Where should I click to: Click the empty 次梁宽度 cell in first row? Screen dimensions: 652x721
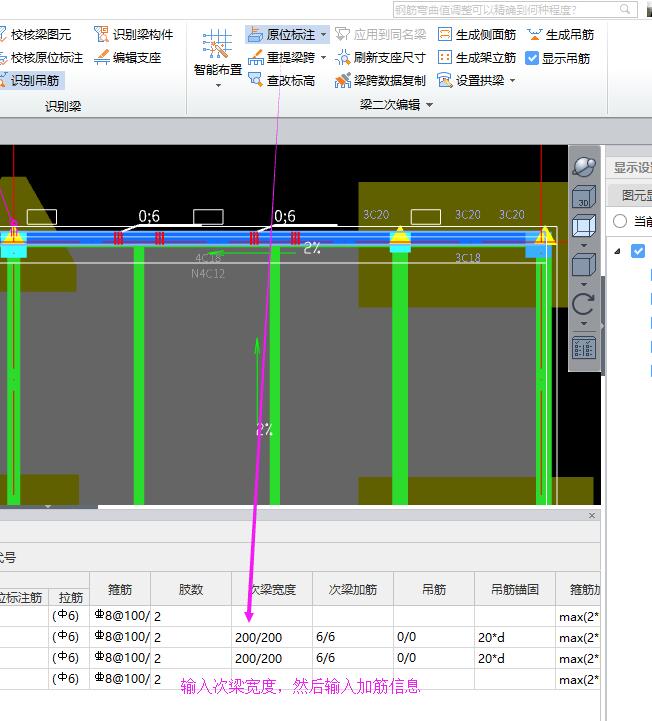pos(271,616)
